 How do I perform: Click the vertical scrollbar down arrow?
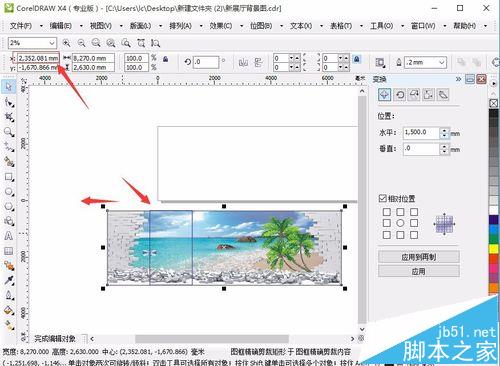tap(362, 329)
